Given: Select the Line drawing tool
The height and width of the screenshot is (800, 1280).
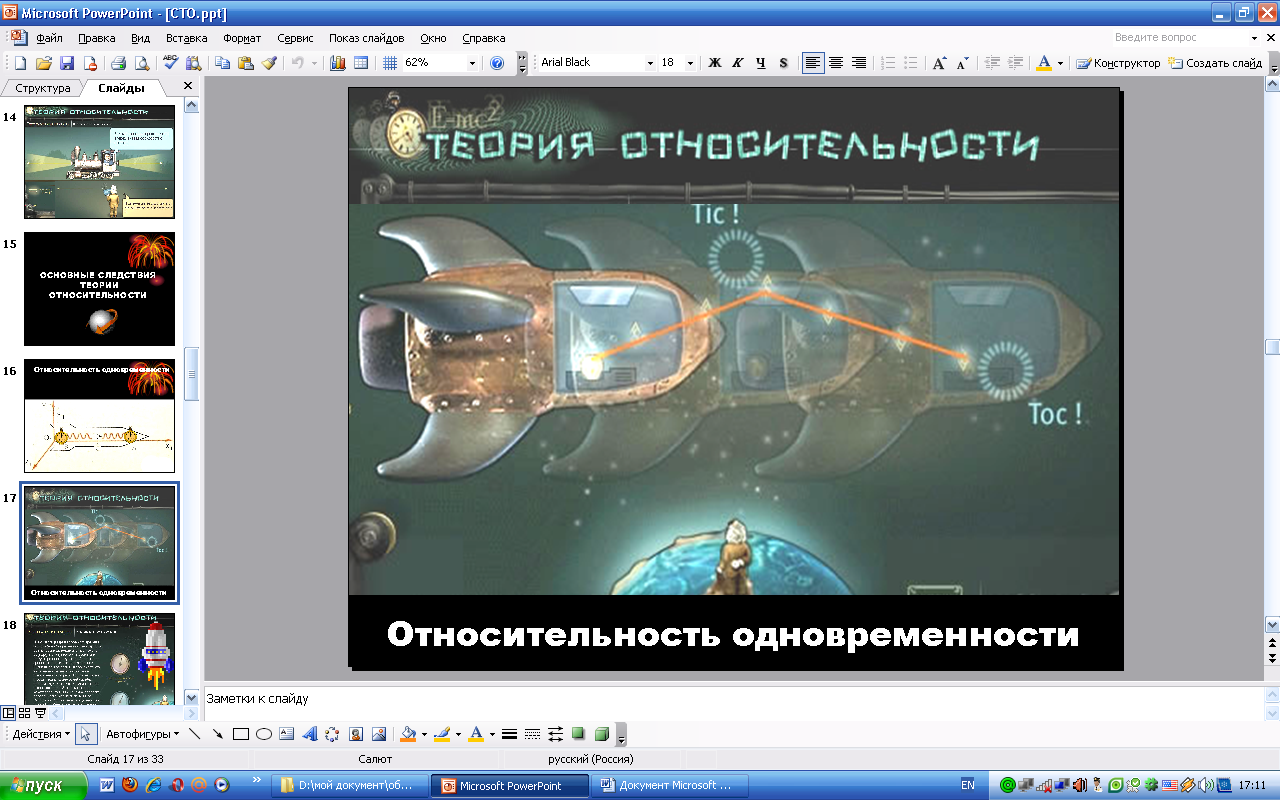Looking at the screenshot, I should (x=195, y=734).
